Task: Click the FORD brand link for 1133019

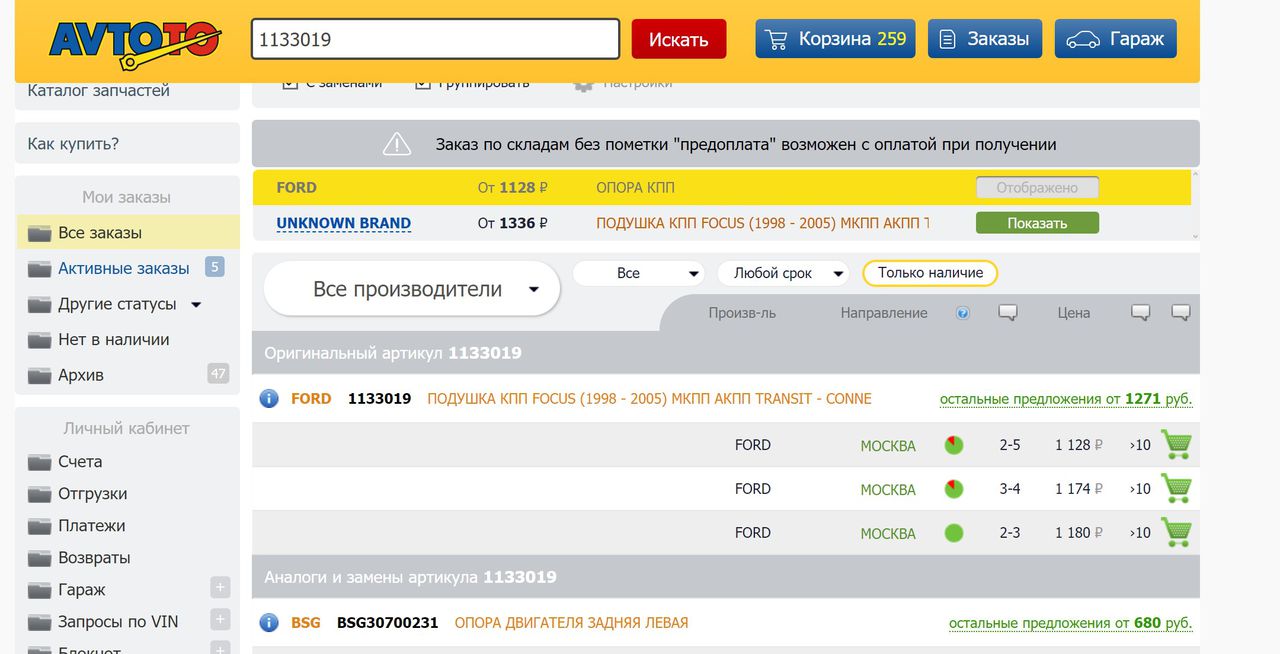Action: [x=311, y=398]
